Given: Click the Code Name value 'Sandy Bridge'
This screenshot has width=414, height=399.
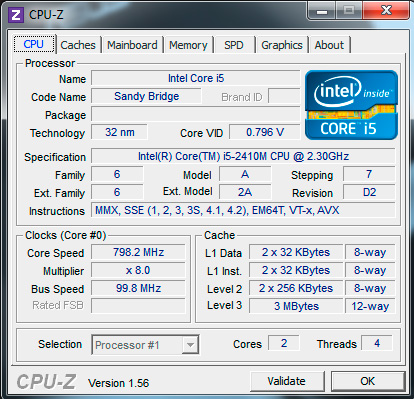Looking at the screenshot, I should (146, 96).
